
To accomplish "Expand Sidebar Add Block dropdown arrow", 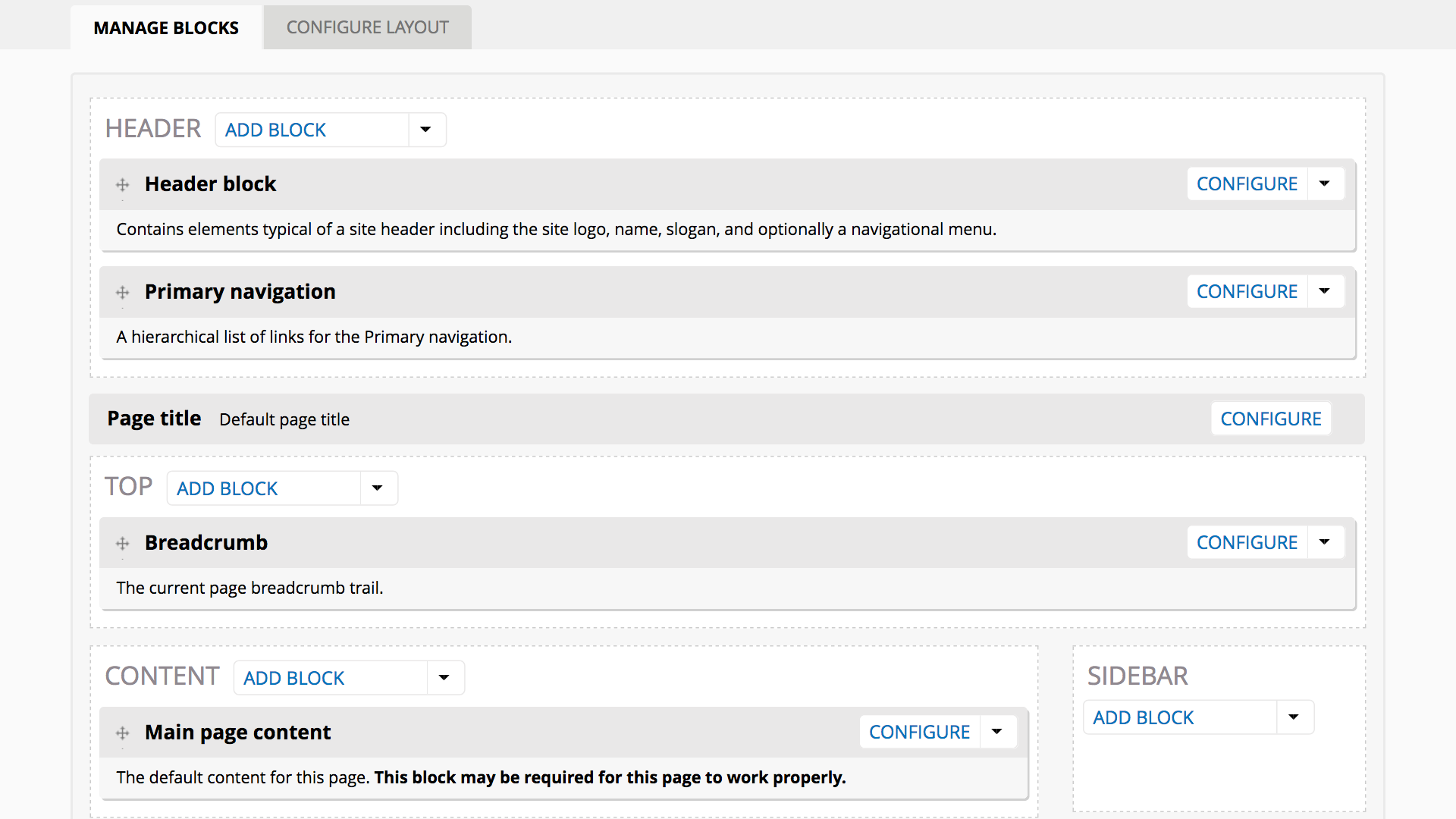I will [1294, 717].
